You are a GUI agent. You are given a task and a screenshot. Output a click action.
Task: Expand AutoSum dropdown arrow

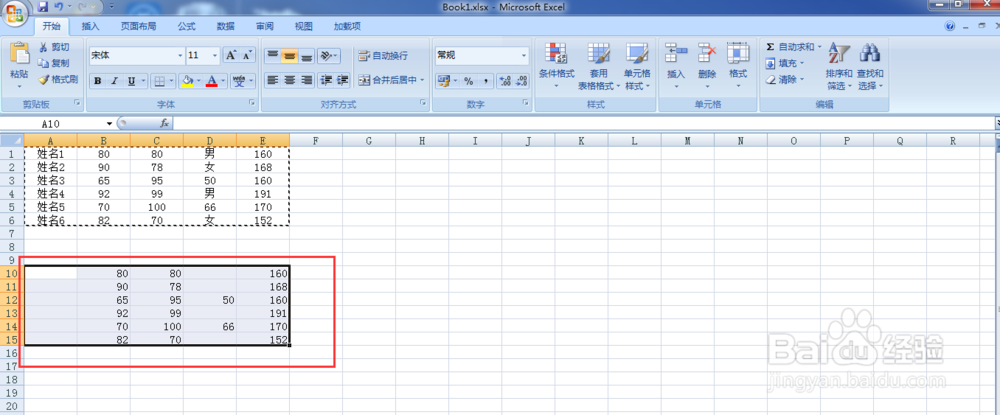(x=820, y=47)
